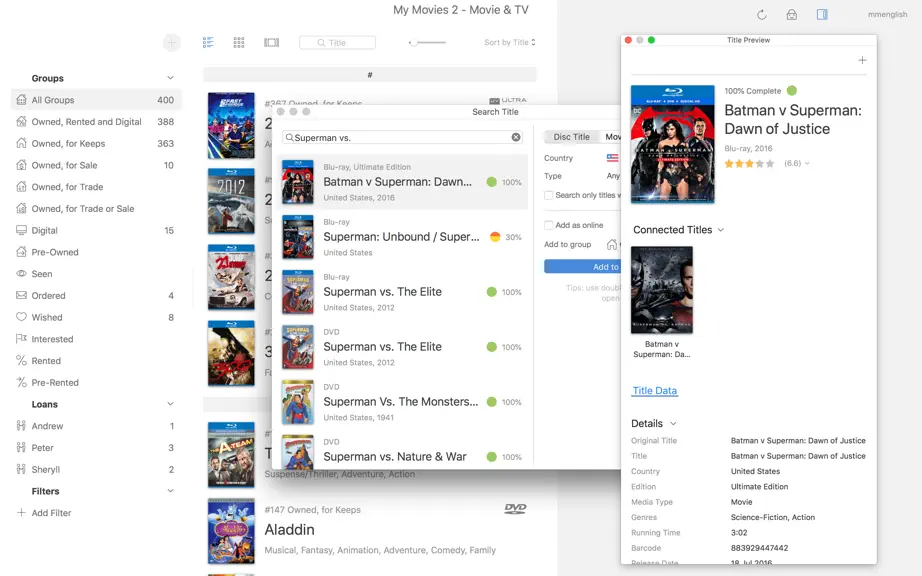
Task: Switch to cover flow view icon
Action: pos(272,42)
